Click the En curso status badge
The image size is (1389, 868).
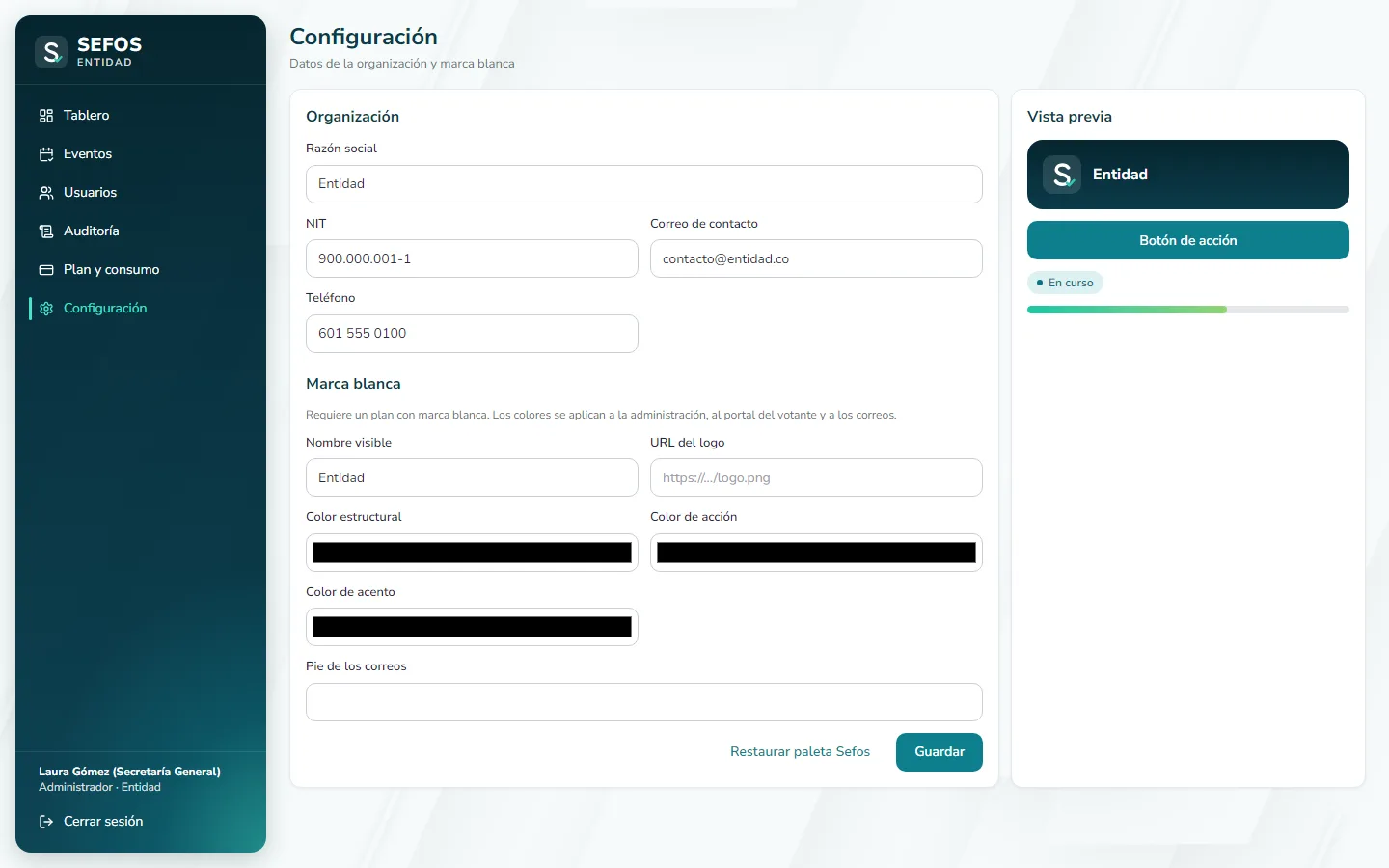(x=1065, y=283)
